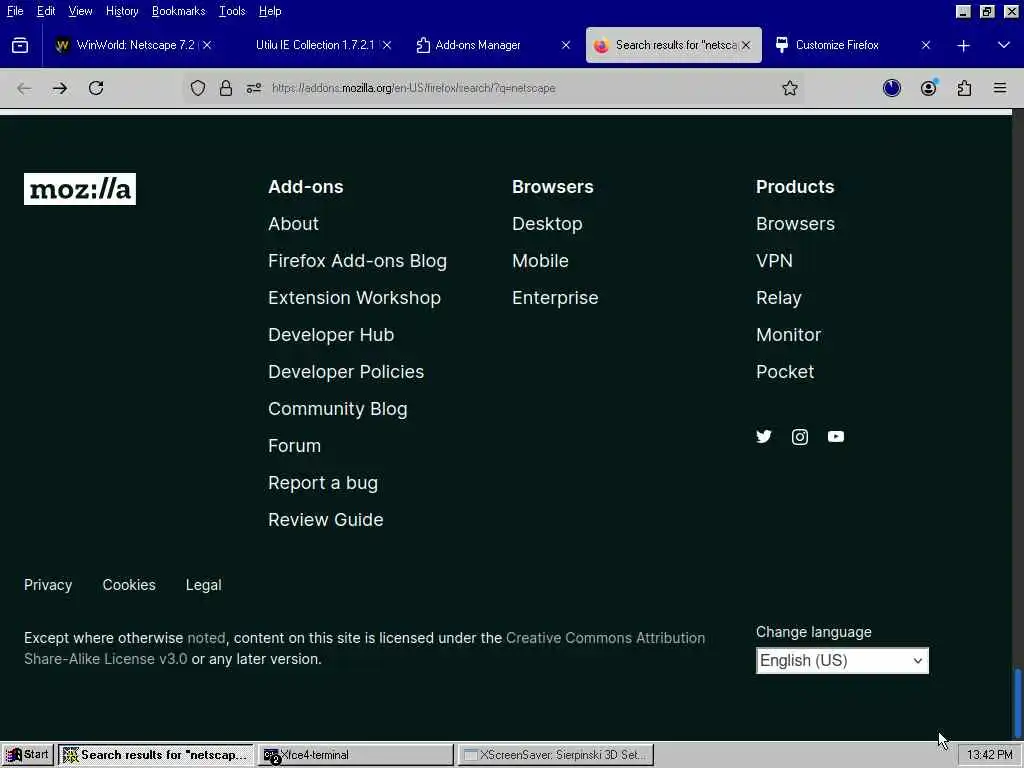The image size is (1024, 768).
Task: Open the Browsers link under Products
Action: pos(795,224)
